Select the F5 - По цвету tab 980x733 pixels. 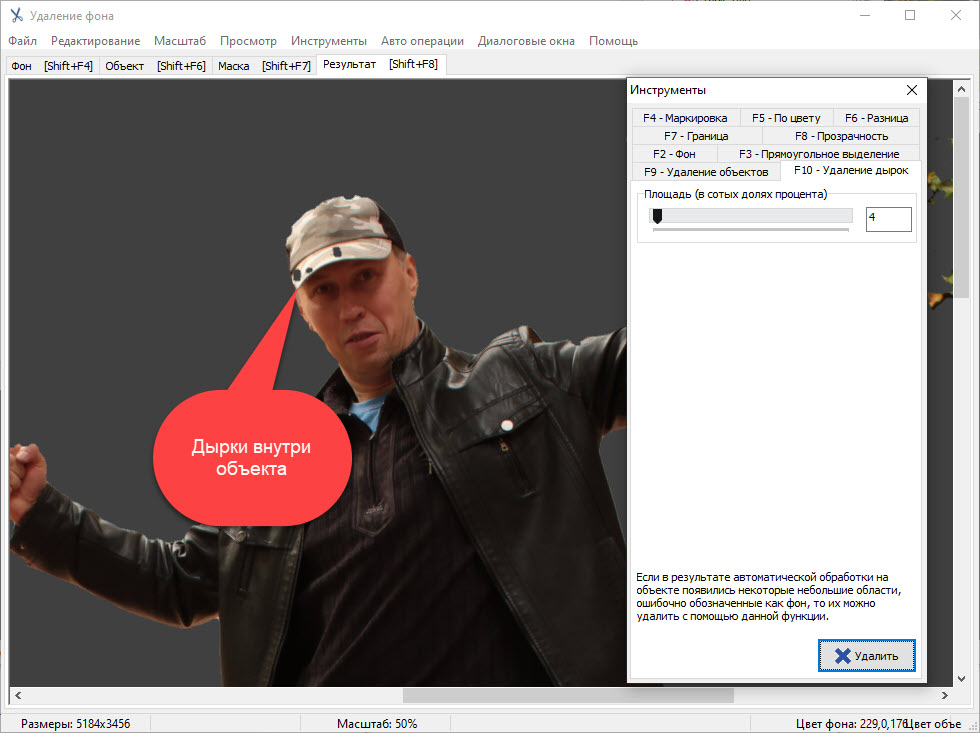pyautogui.click(x=786, y=118)
